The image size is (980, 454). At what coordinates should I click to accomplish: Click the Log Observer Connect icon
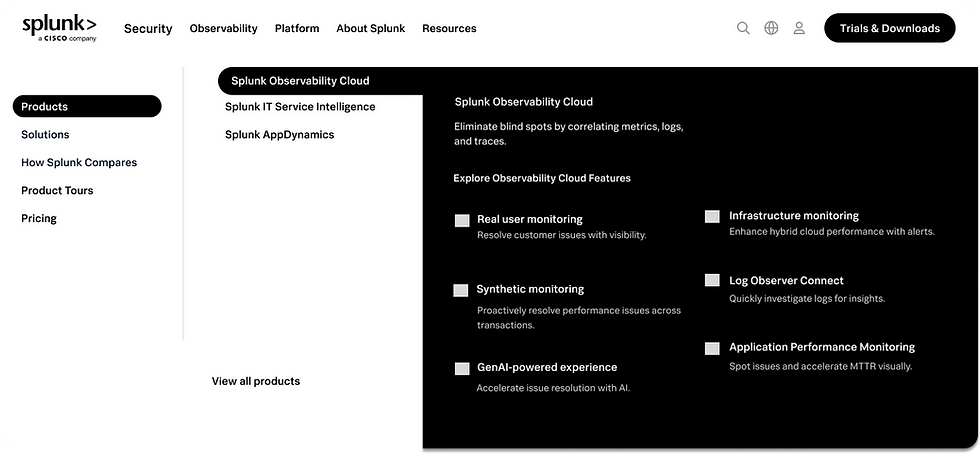(x=712, y=281)
